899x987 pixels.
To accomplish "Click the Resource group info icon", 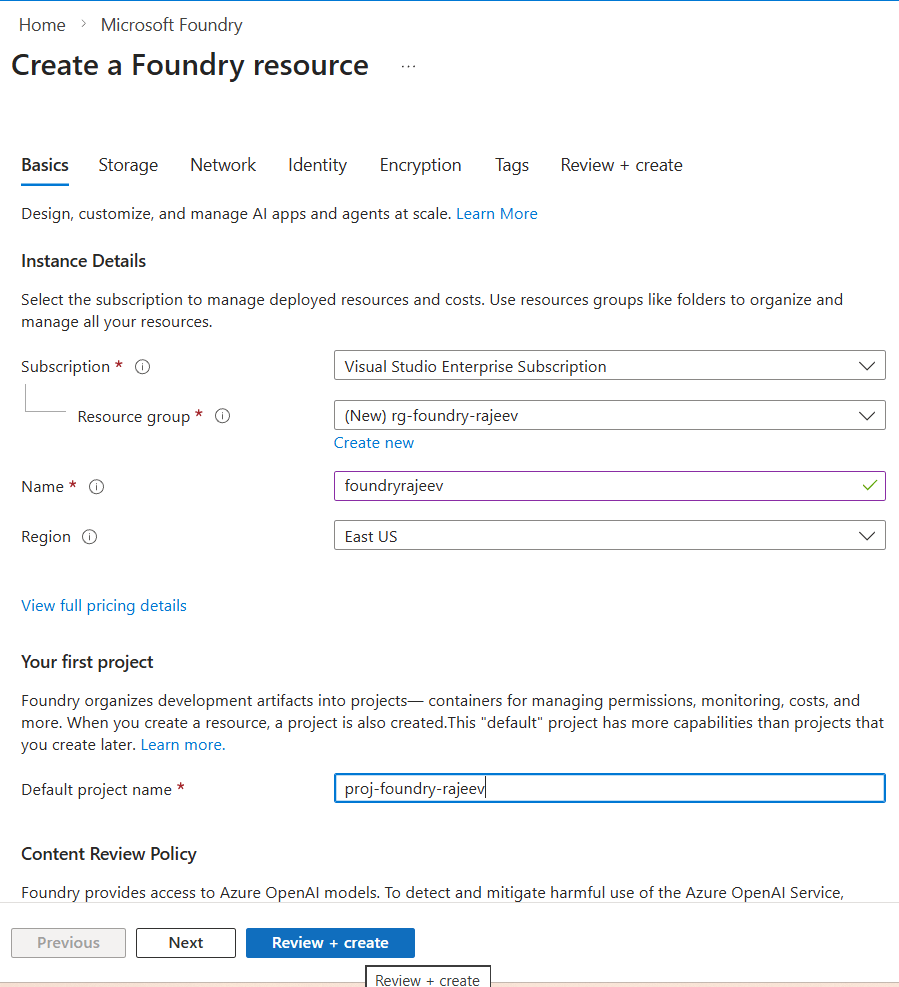I will point(222,416).
